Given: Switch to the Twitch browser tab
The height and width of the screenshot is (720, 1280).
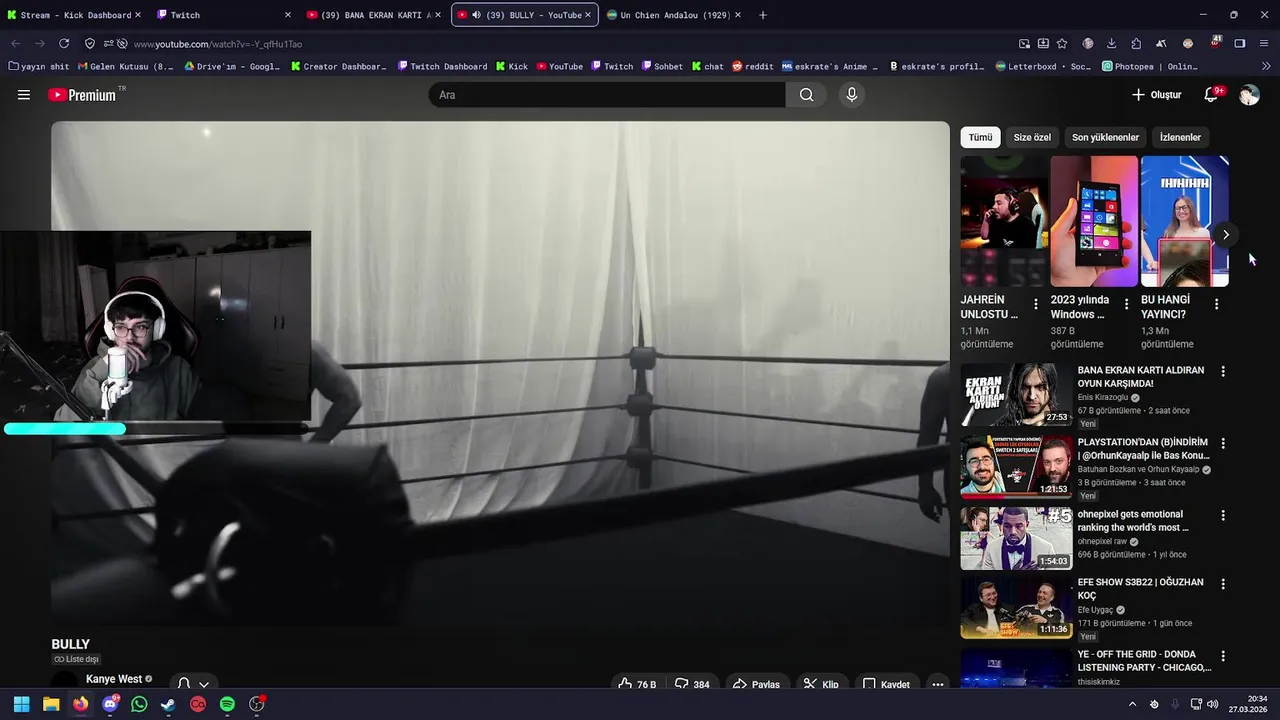Looking at the screenshot, I should click(x=224, y=15).
